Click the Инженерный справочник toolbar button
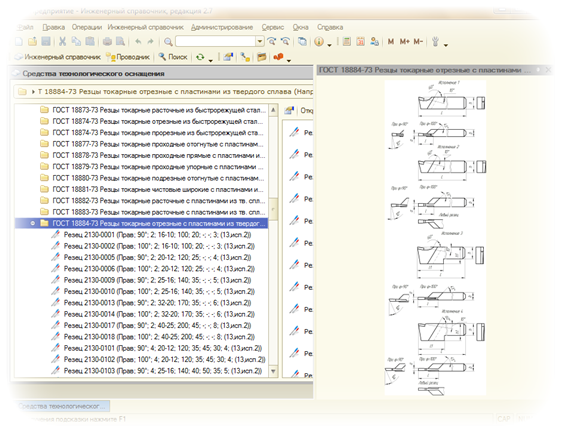This screenshot has width=561, height=432. coord(58,57)
